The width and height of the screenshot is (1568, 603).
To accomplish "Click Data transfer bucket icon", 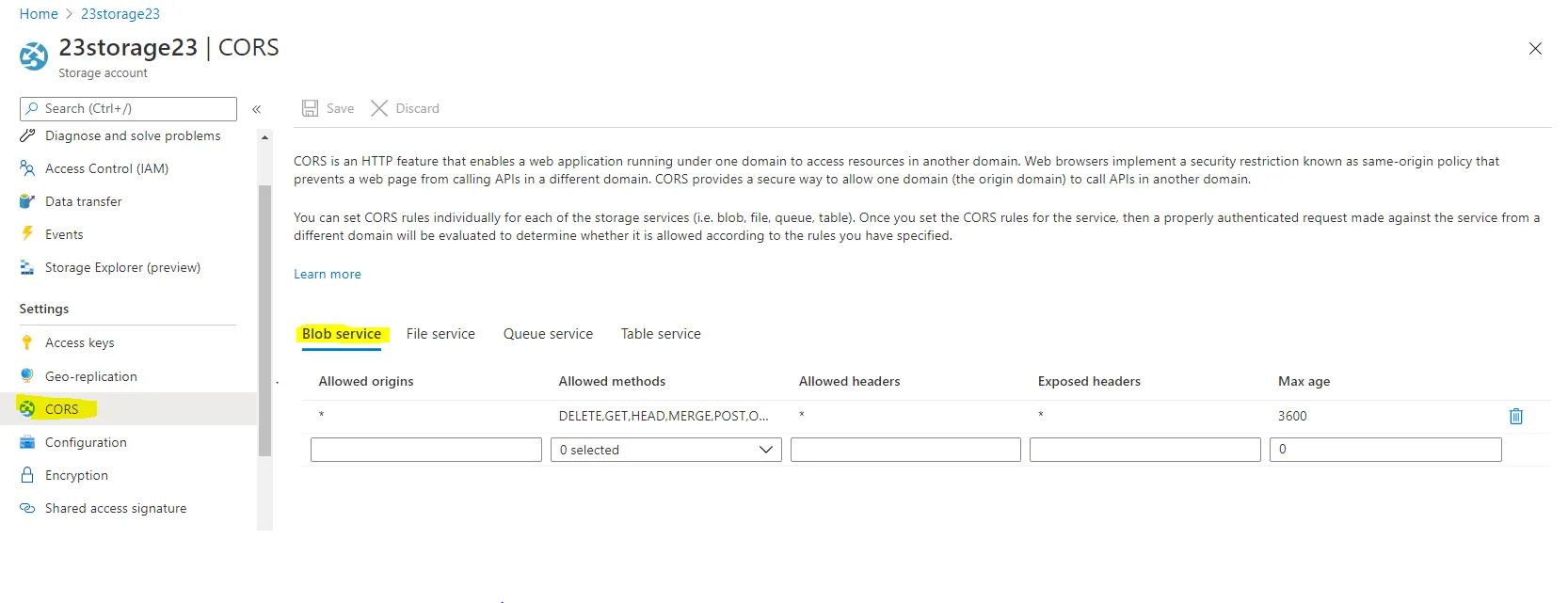I will (x=27, y=201).
